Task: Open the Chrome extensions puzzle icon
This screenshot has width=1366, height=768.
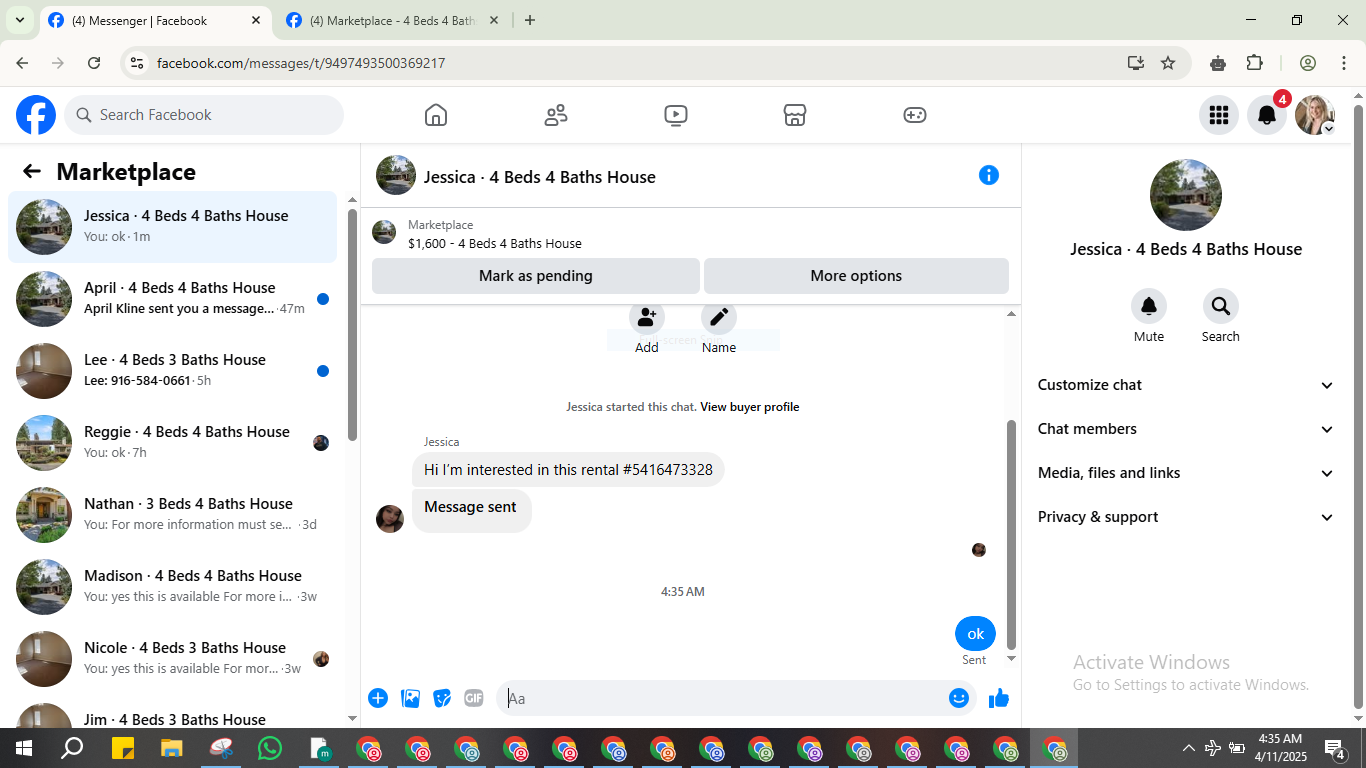Action: coord(1254,63)
